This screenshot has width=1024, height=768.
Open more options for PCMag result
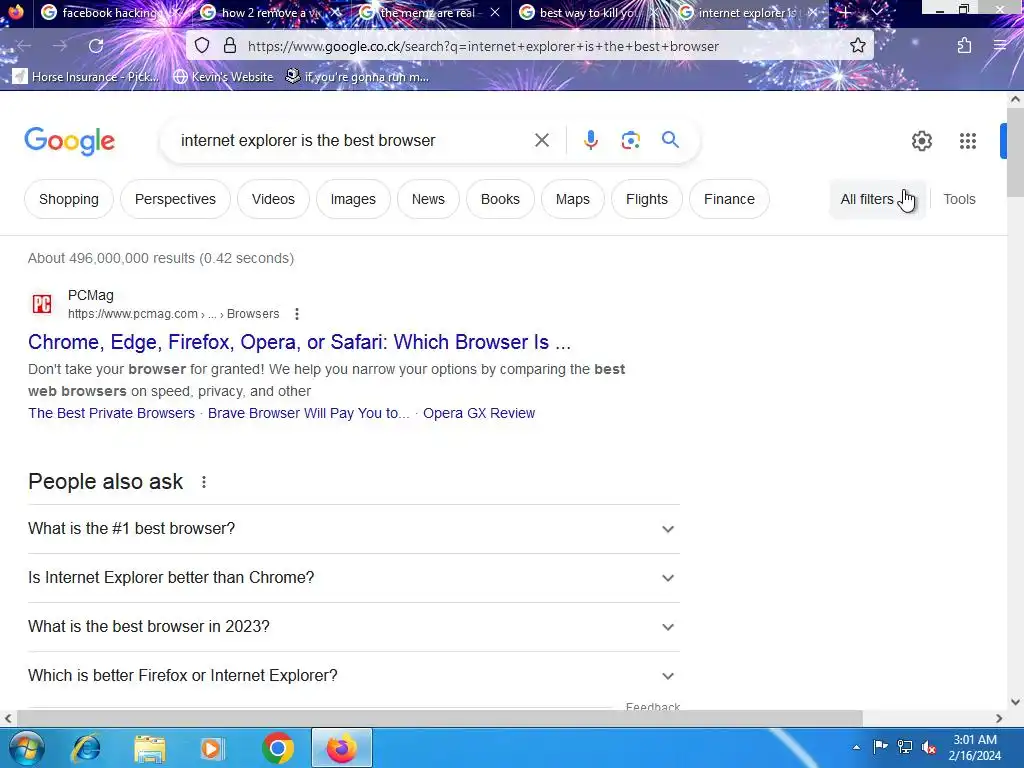(296, 314)
